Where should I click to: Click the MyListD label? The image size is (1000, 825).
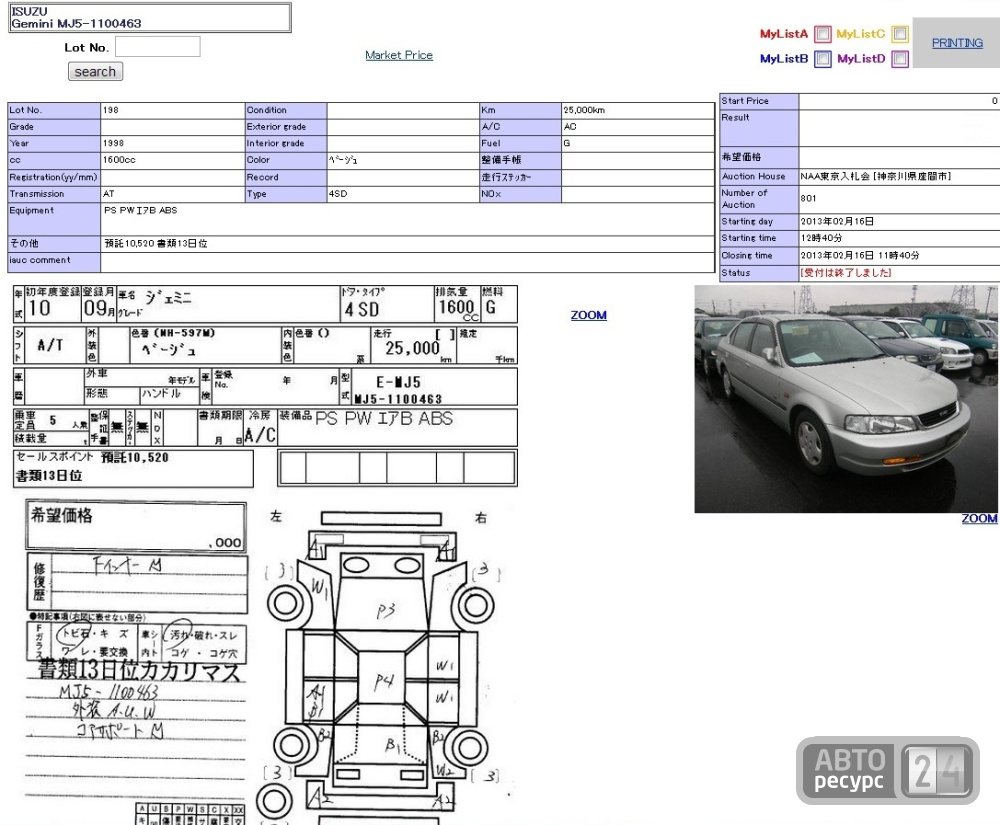pyautogui.click(x=861, y=59)
